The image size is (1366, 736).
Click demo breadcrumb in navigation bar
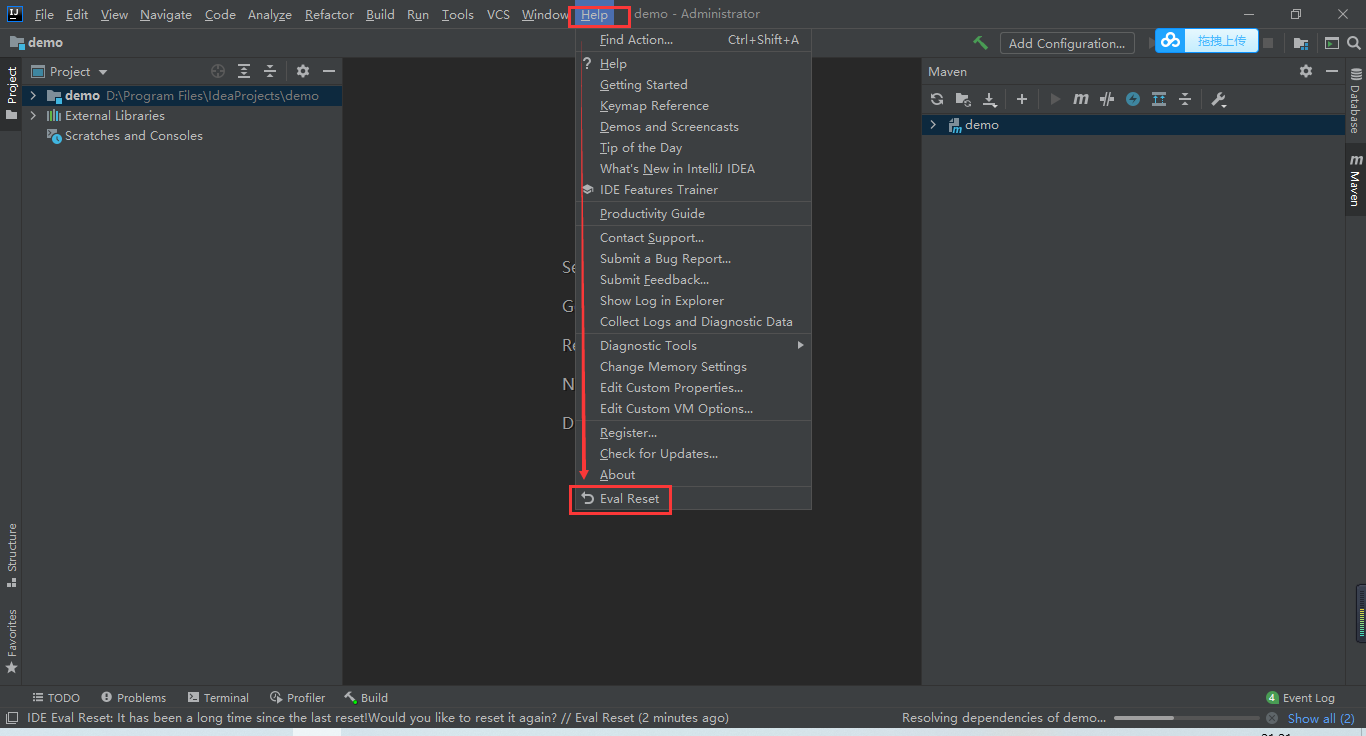[37, 43]
